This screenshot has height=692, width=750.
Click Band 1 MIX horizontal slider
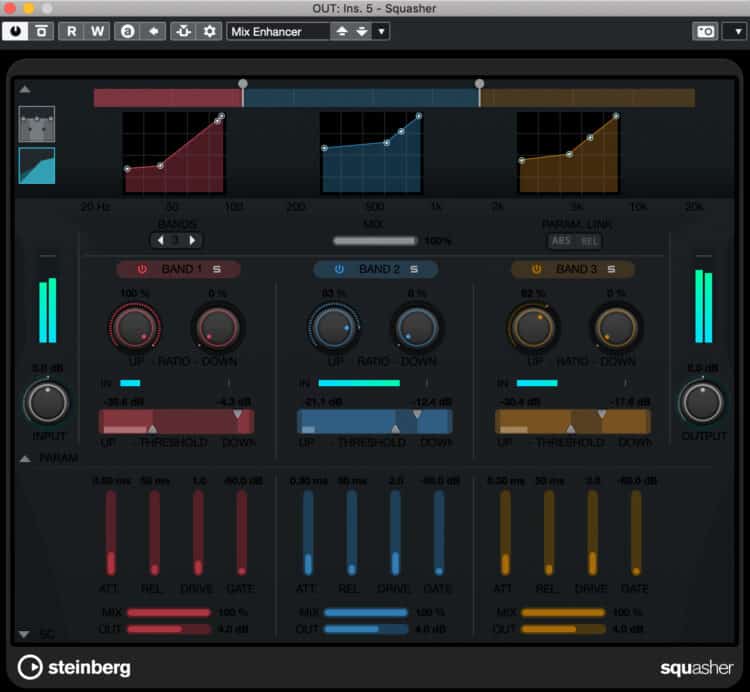coord(168,612)
